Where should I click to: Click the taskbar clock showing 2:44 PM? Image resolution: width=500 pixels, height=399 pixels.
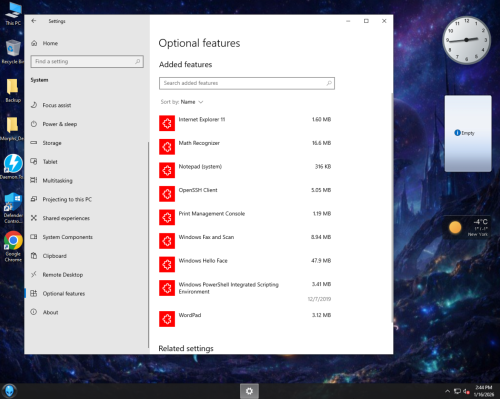tap(484, 391)
